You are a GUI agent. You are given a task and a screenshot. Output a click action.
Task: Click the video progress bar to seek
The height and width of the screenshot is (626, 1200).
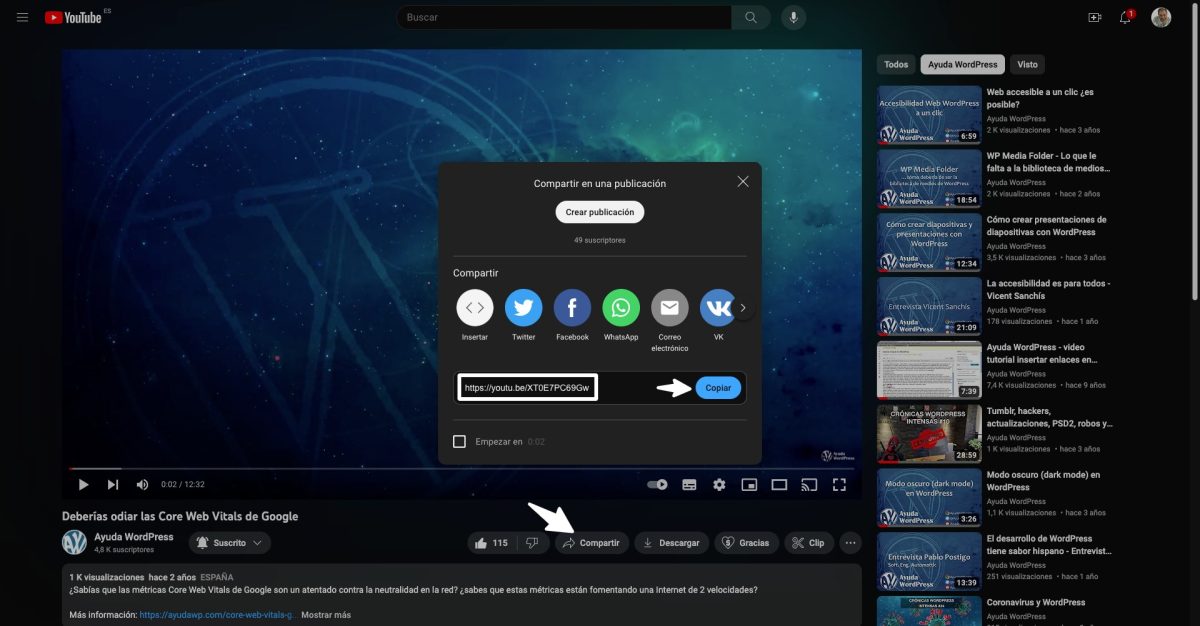[400, 466]
